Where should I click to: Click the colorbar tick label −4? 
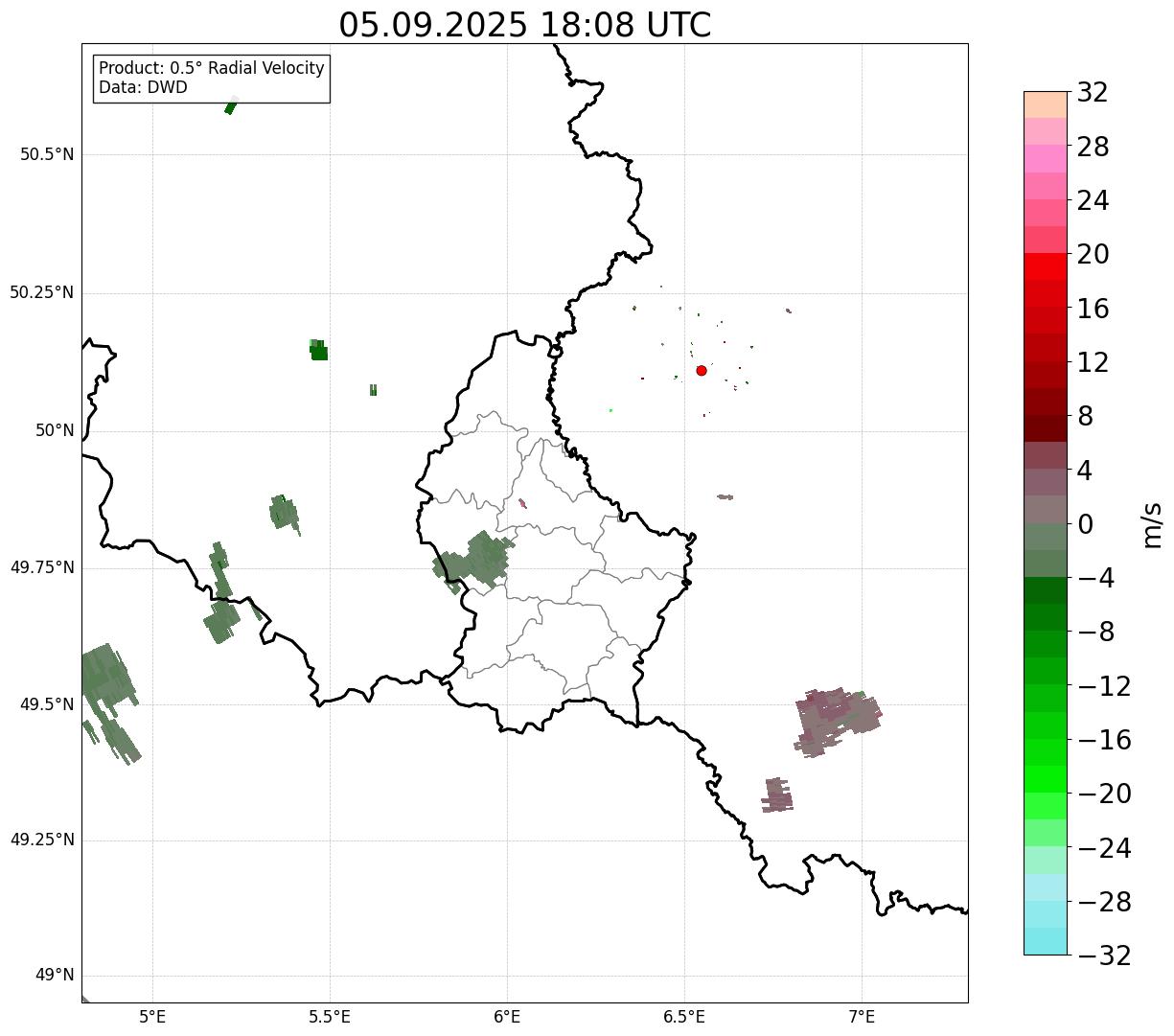[1095, 578]
